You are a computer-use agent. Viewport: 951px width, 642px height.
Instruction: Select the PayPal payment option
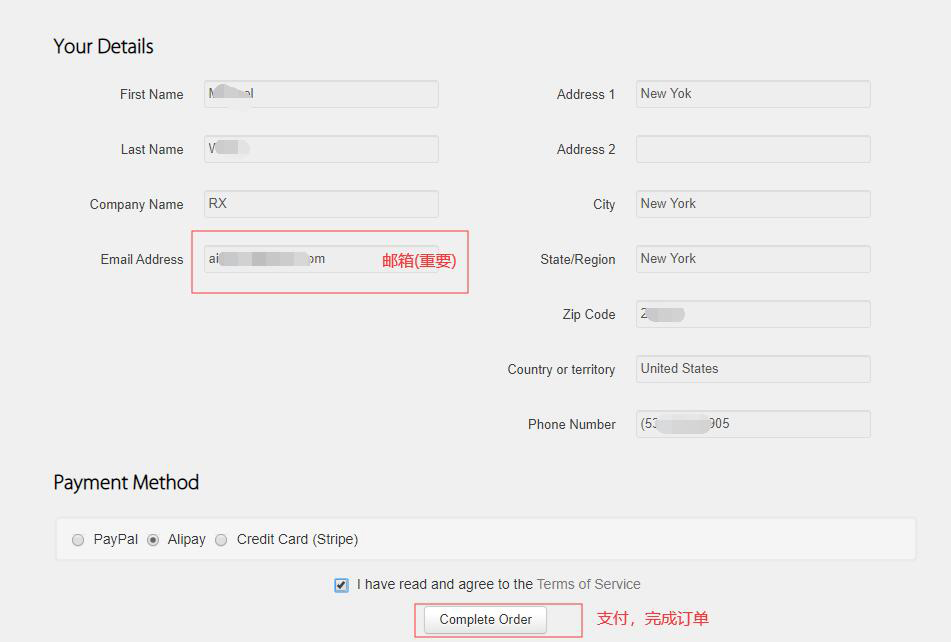click(x=78, y=540)
